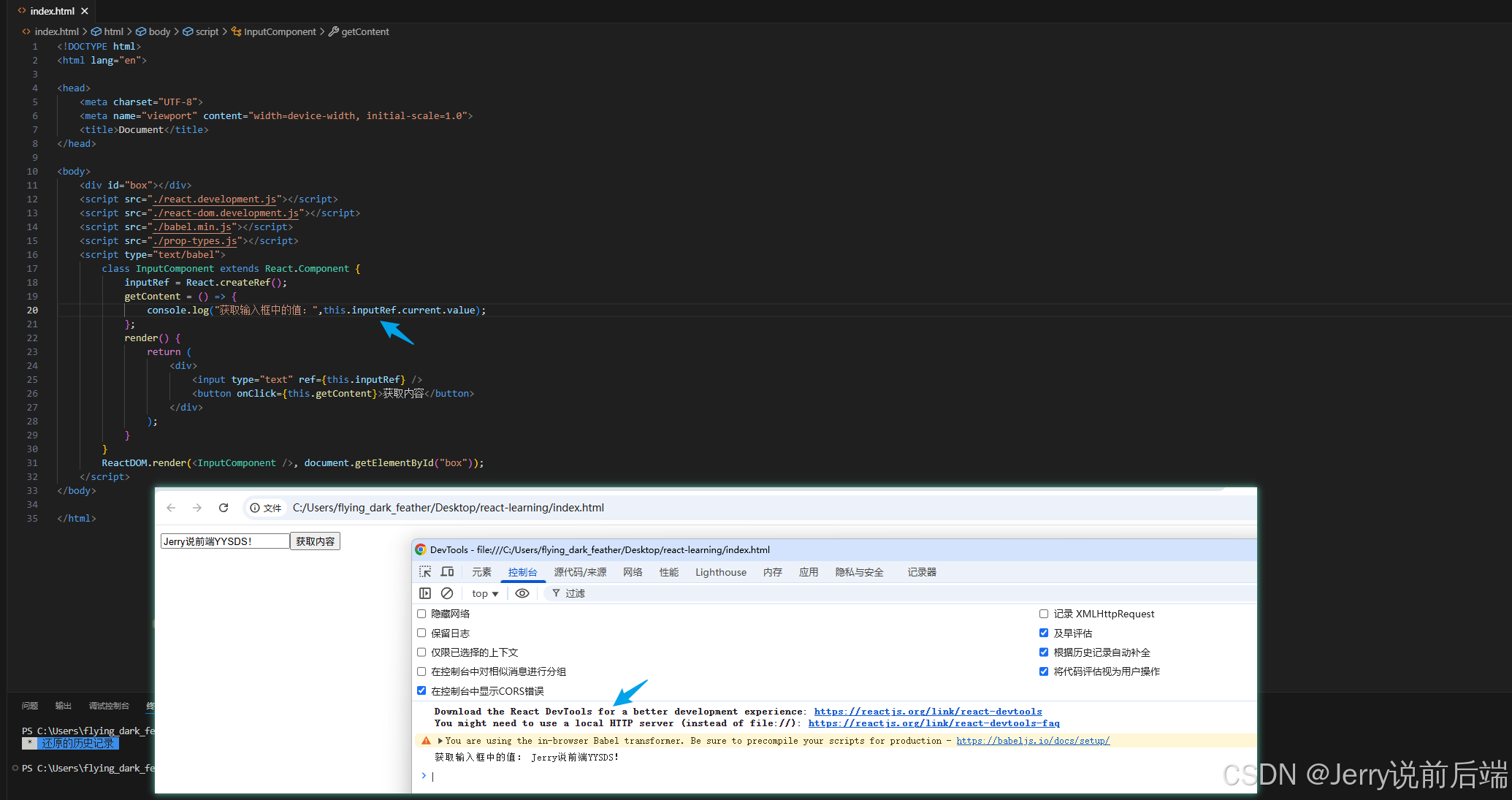Viewport: 1512px width, 800px height.
Task: Expand the Babel transformer warning message
Action: (x=440, y=741)
